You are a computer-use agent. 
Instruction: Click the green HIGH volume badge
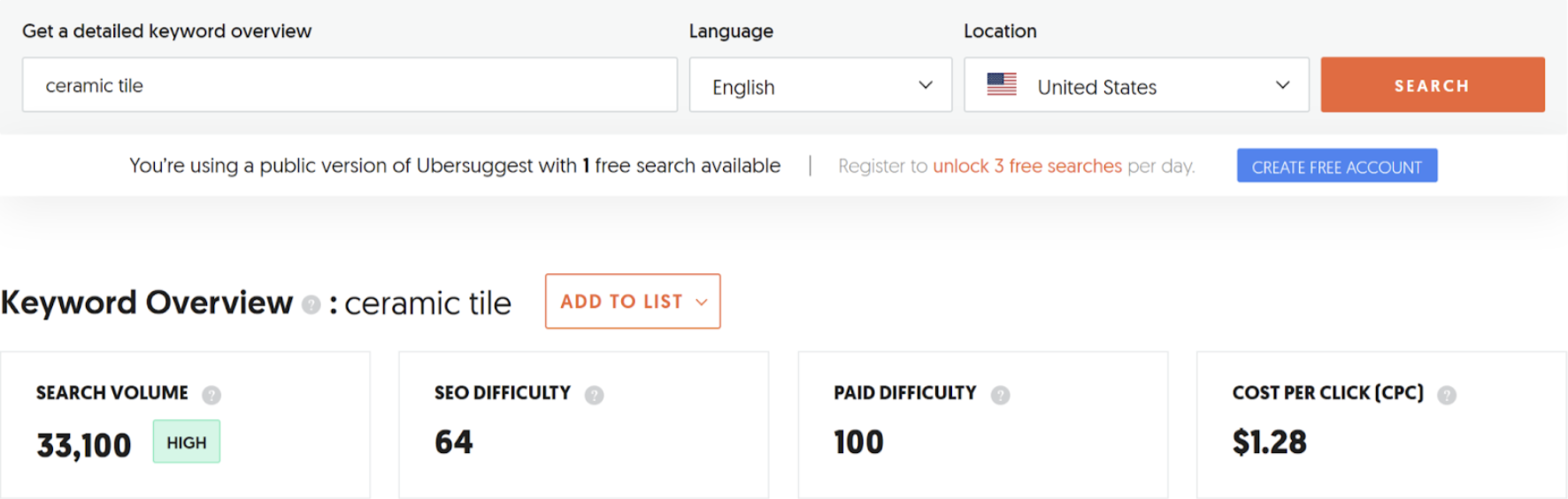tap(187, 442)
